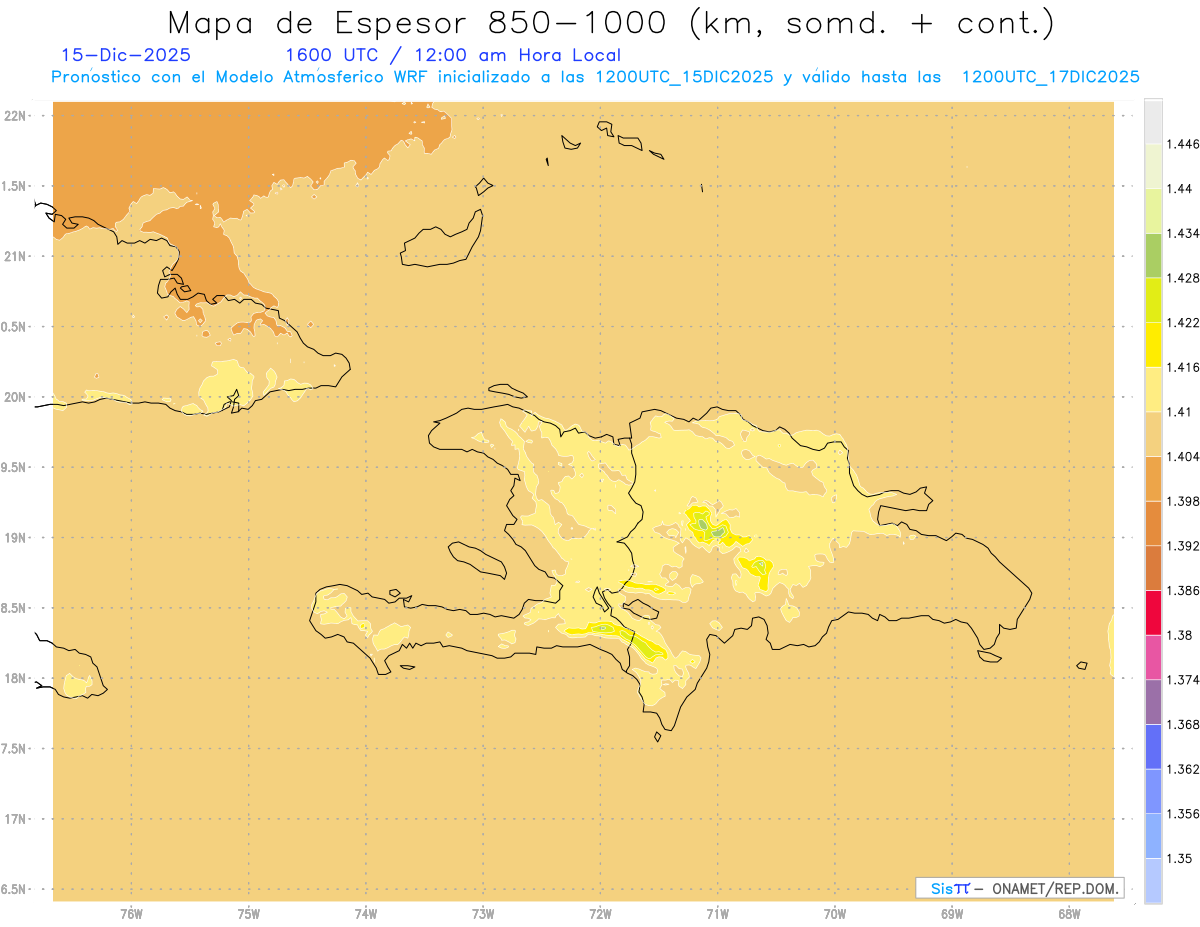Click the 1.422 legend value
Screen dimensions: 1200x927
click(1183, 322)
